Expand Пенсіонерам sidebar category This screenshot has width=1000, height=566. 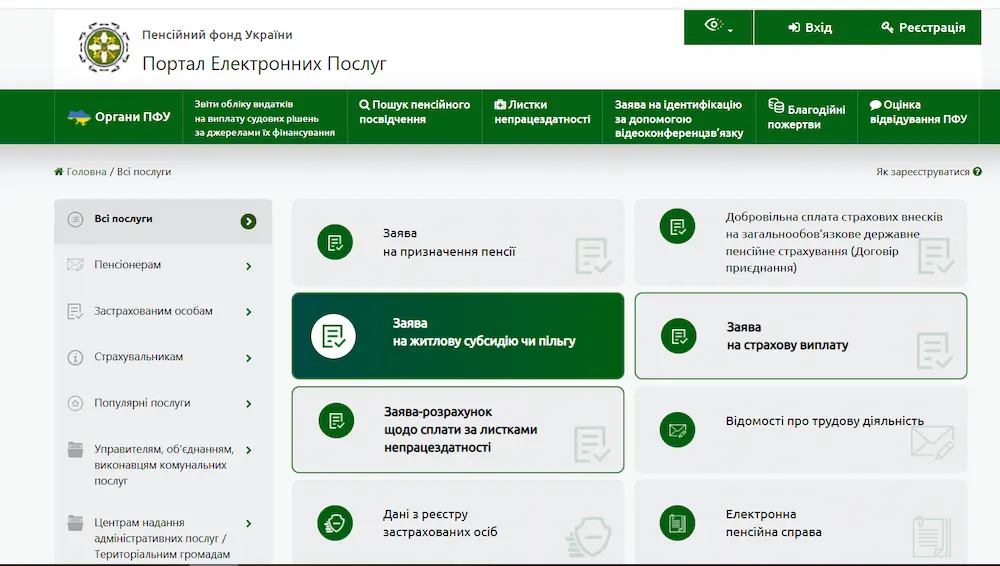[248, 266]
